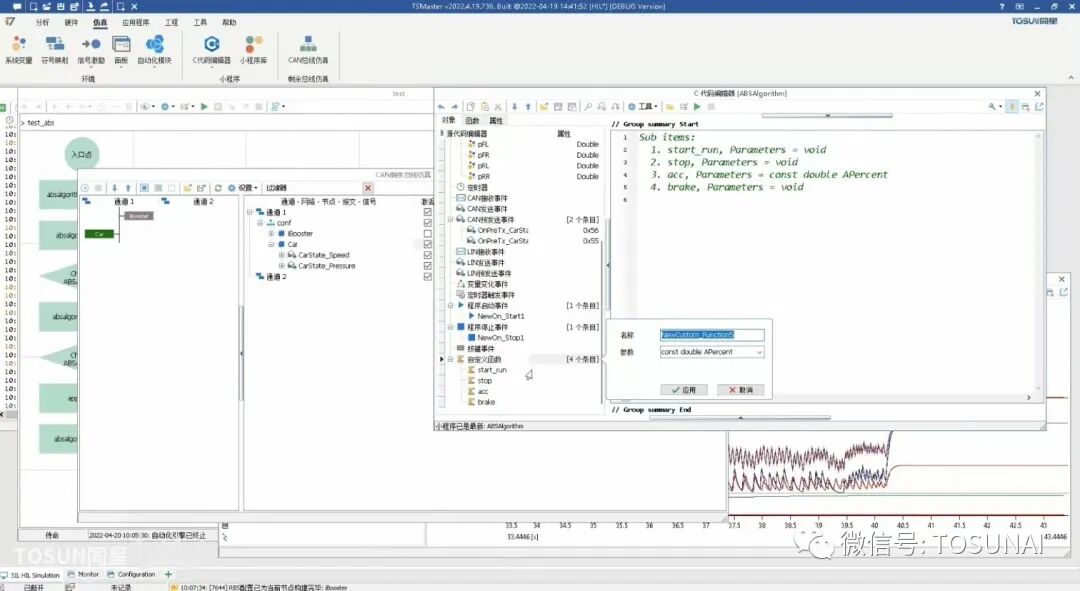Click the 取消 cancel button
Image resolution: width=1080 pixels, height=591 pixels.
click(740, 390)
